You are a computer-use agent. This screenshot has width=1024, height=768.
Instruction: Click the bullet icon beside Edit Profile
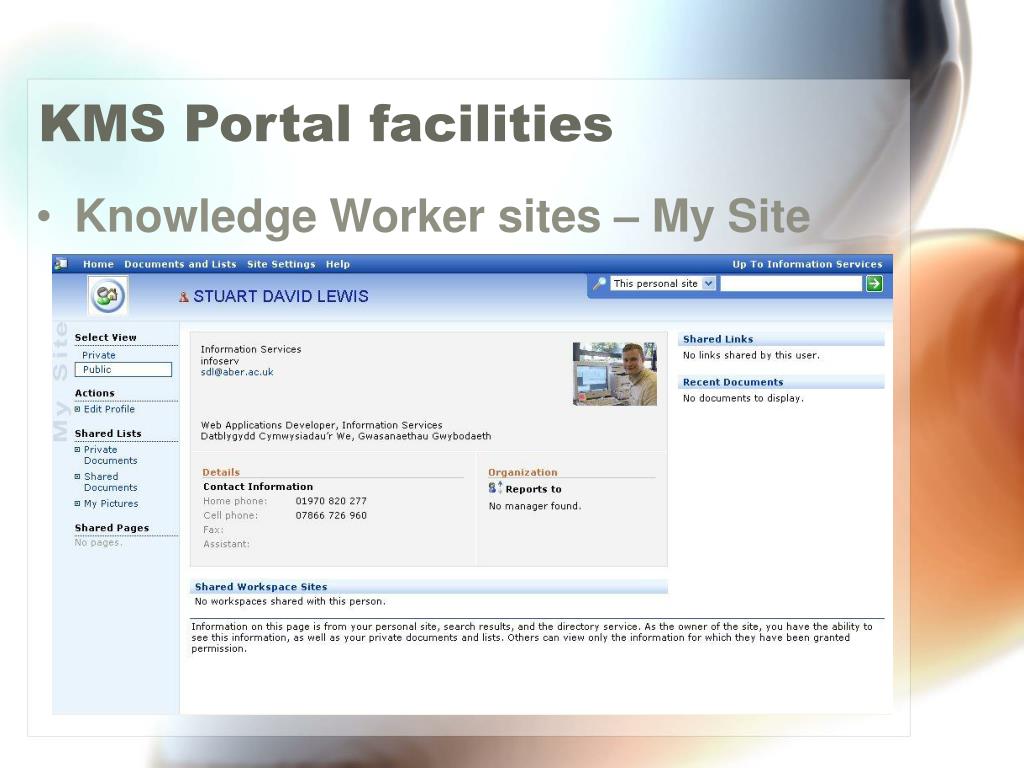(x=78, y=409)
